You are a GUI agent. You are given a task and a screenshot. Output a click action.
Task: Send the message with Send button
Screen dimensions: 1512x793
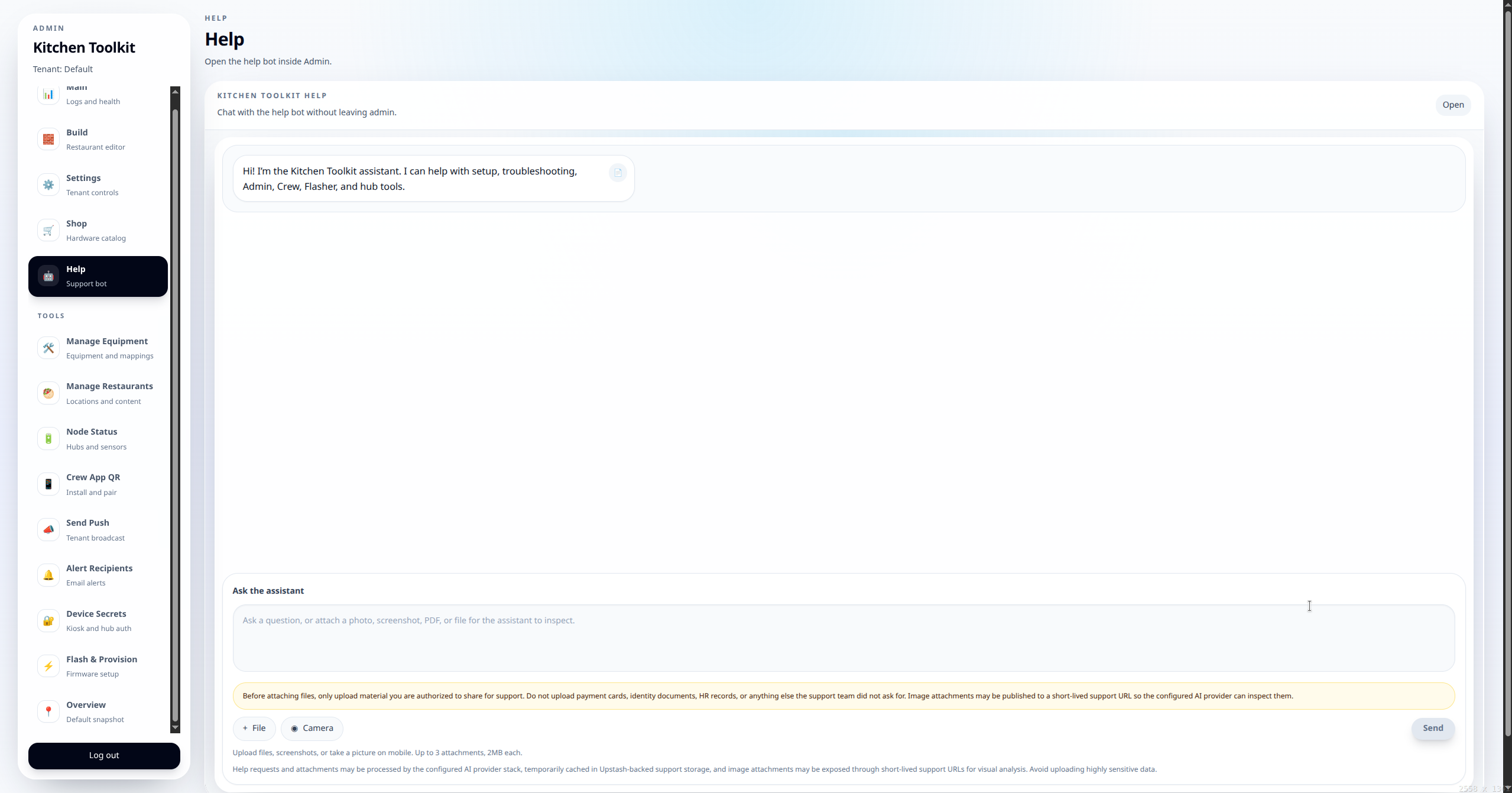click(x=1433, y=728)
